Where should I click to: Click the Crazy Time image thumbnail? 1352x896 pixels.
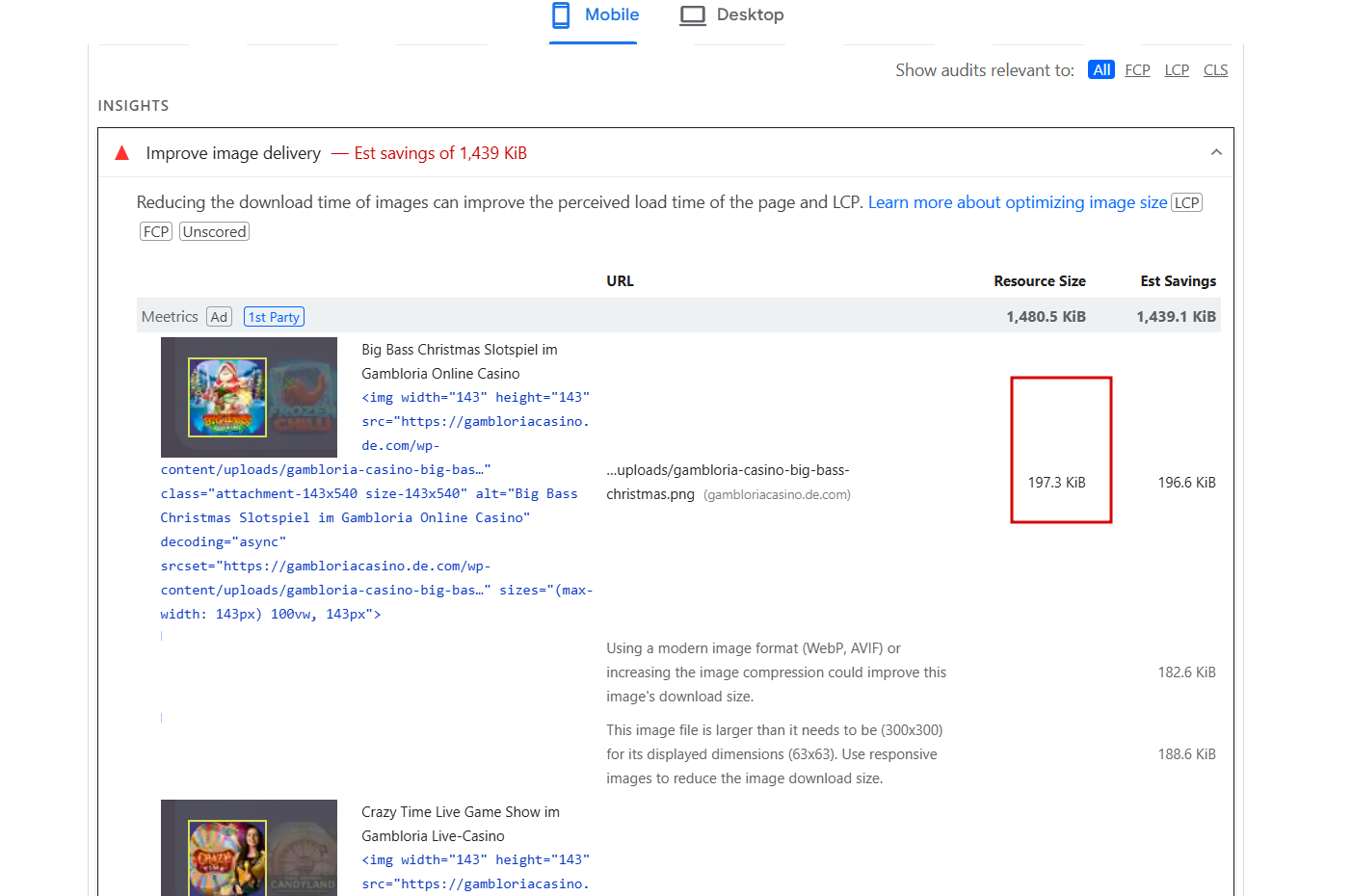point(249,848)
